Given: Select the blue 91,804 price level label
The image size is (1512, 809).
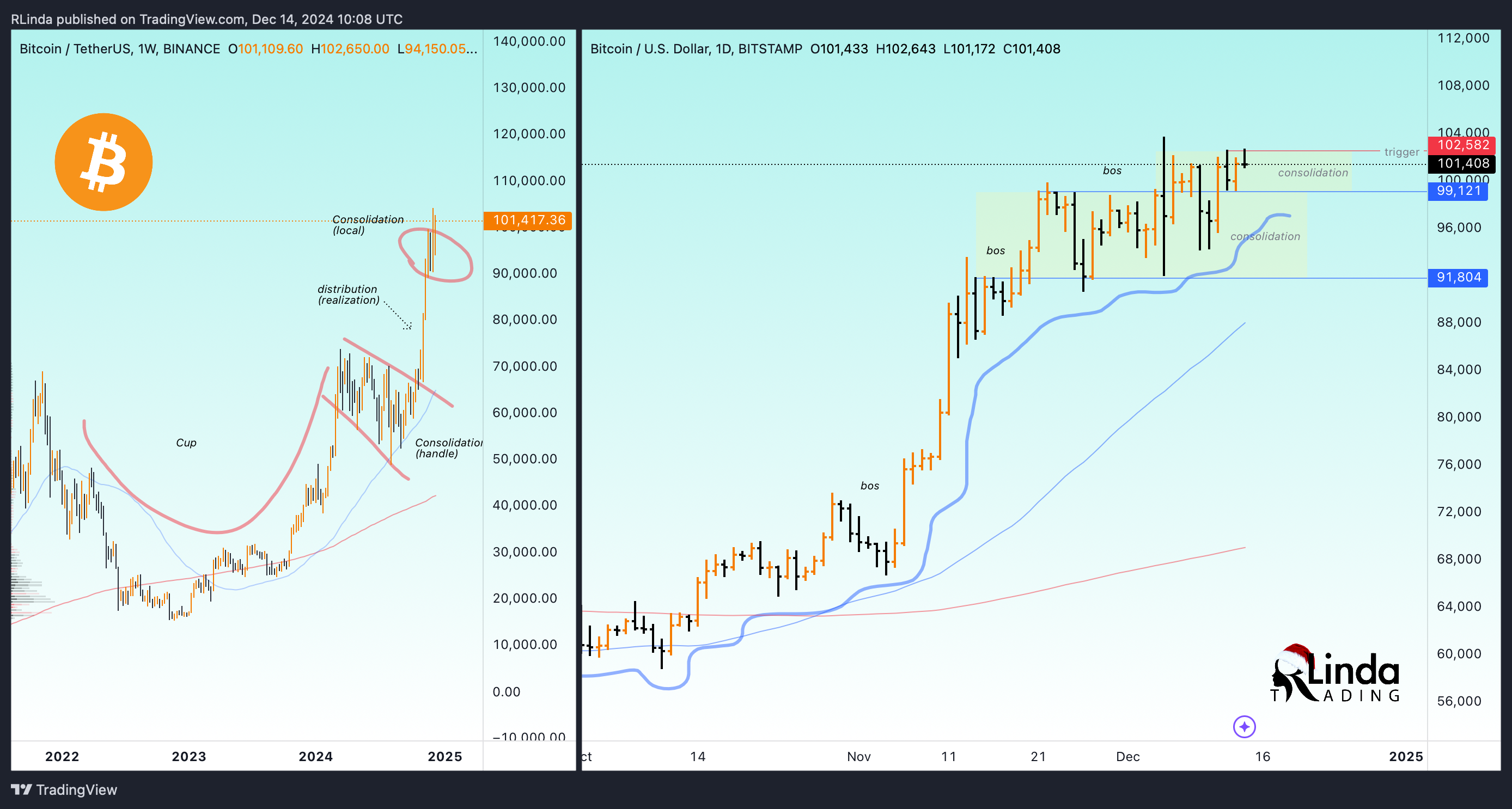Looking at the screenshot, I should click(x=1458, y=277).
